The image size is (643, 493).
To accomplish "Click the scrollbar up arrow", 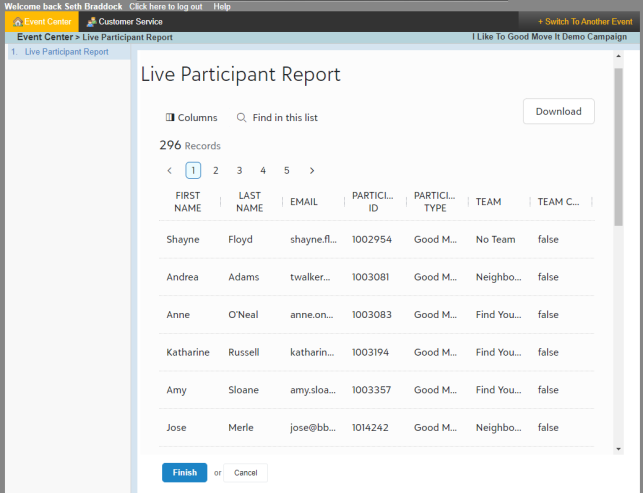I will (x=618, y=56).
